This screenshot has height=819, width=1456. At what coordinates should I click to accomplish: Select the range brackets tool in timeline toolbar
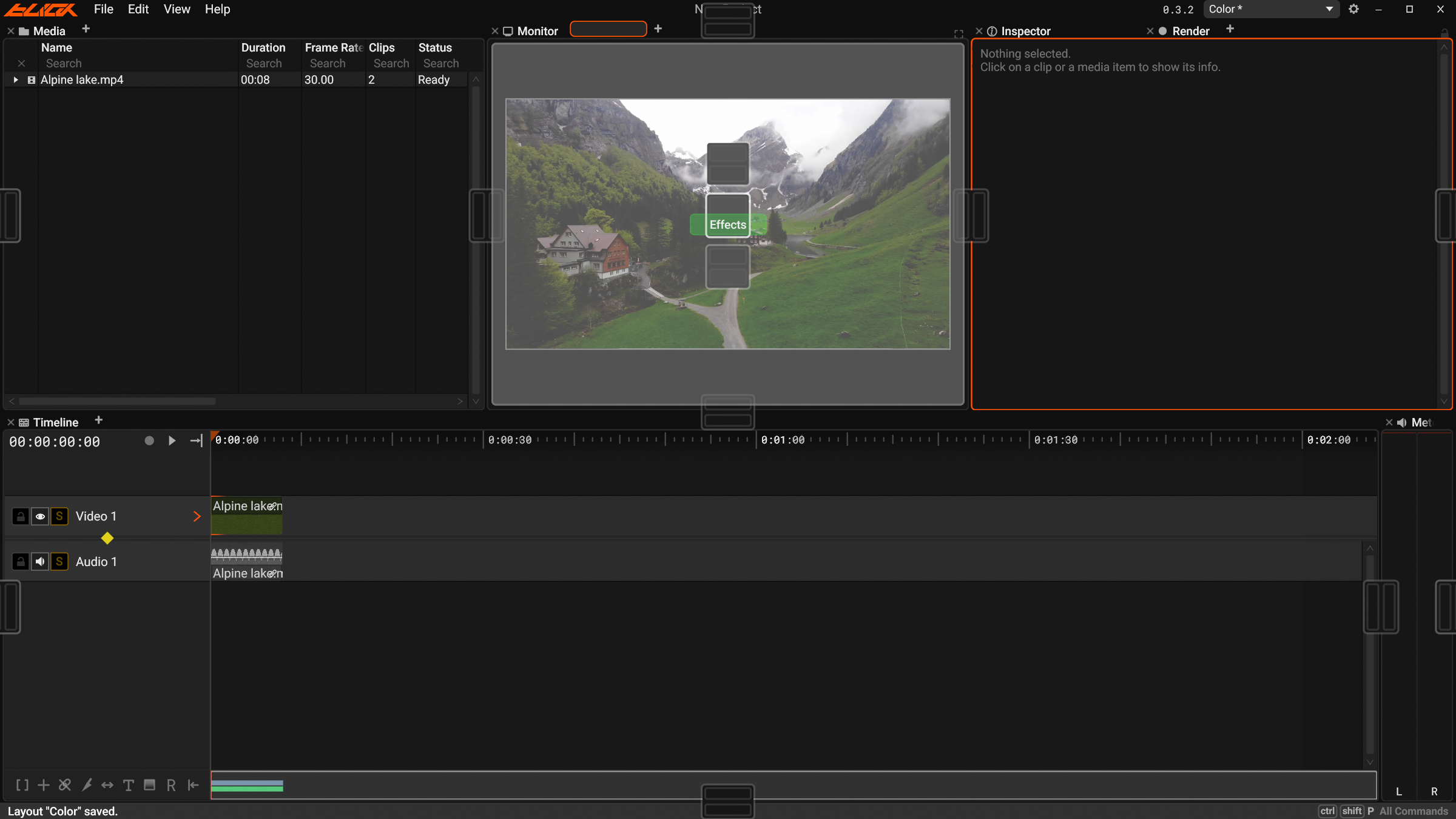[22, 785]
